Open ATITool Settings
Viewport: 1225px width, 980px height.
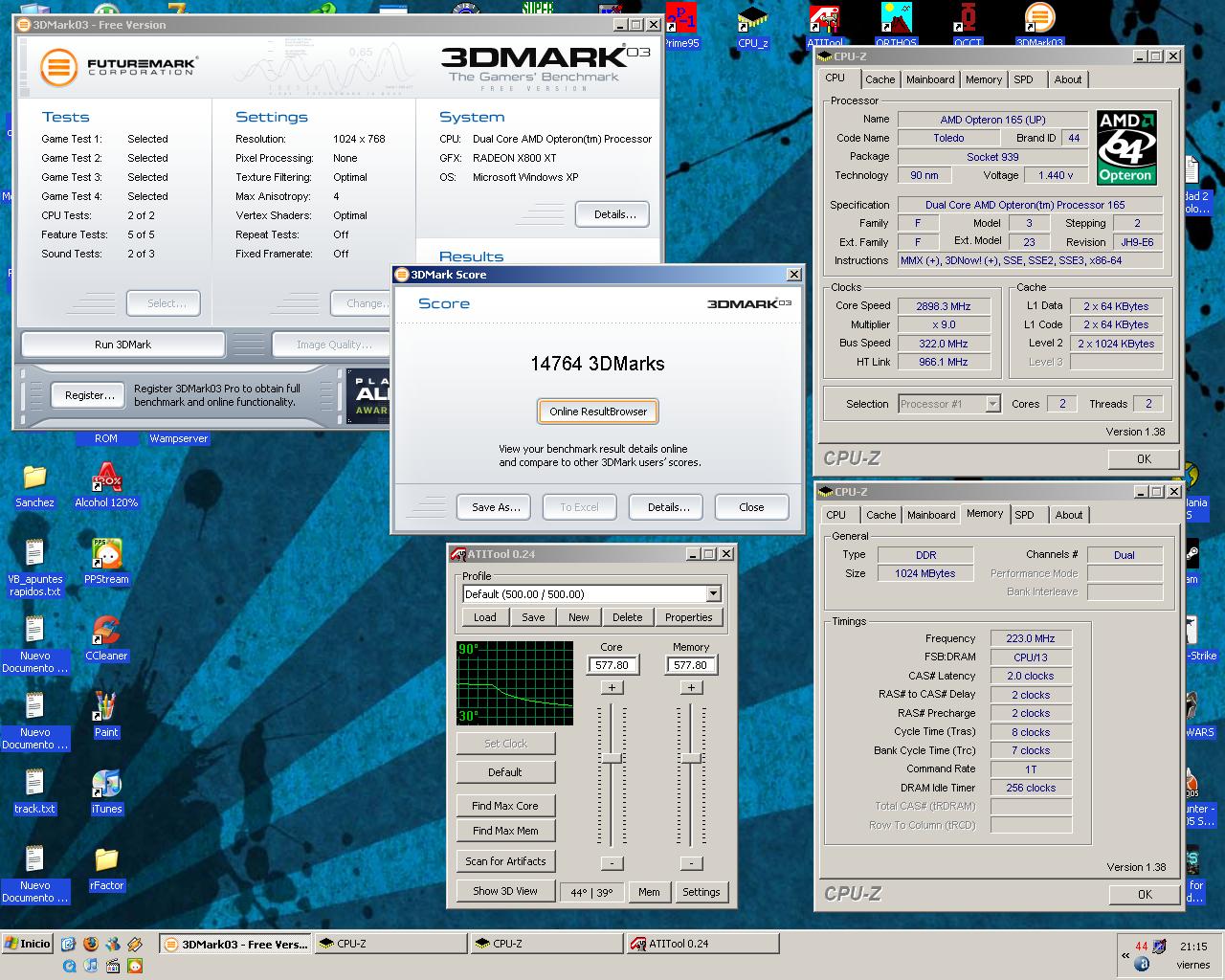click(701, 892)
